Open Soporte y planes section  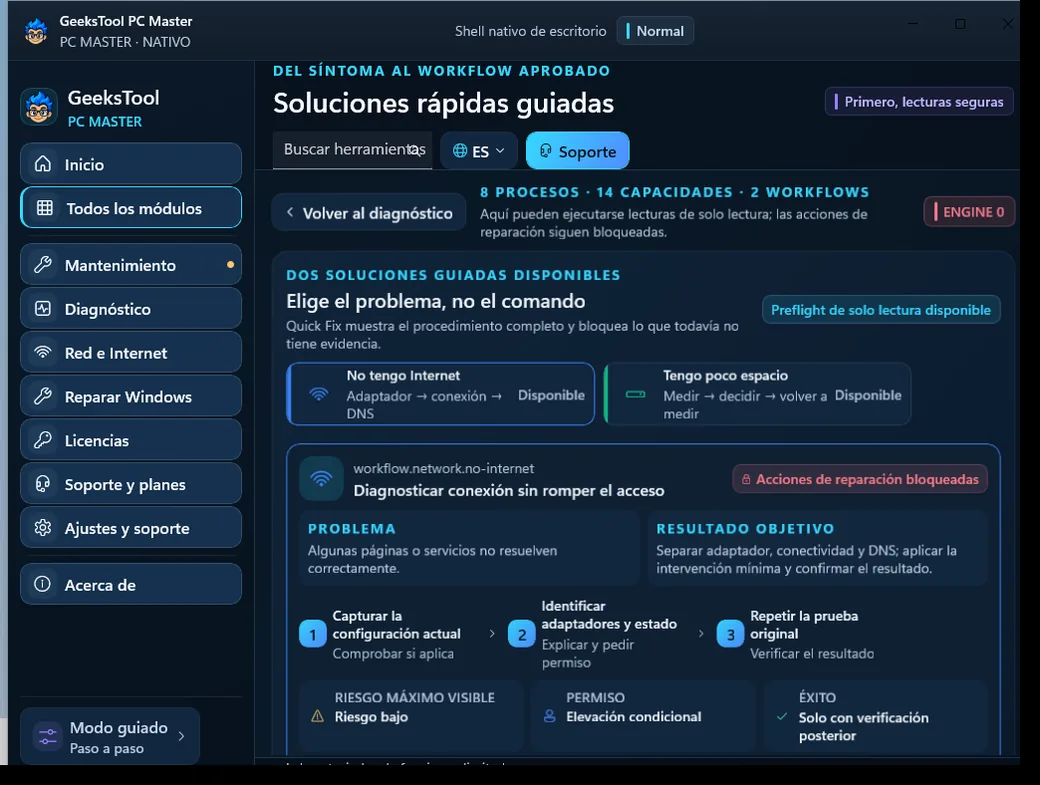click(x=131, y=483)
